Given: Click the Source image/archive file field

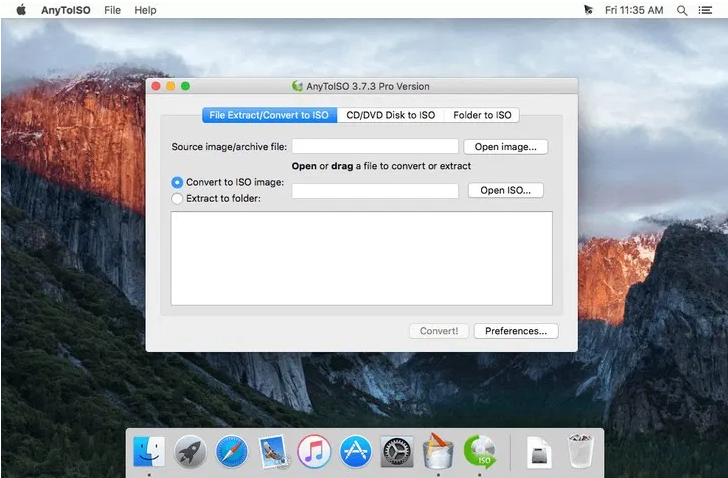Looking at the screenshot, I should [375, 147].
